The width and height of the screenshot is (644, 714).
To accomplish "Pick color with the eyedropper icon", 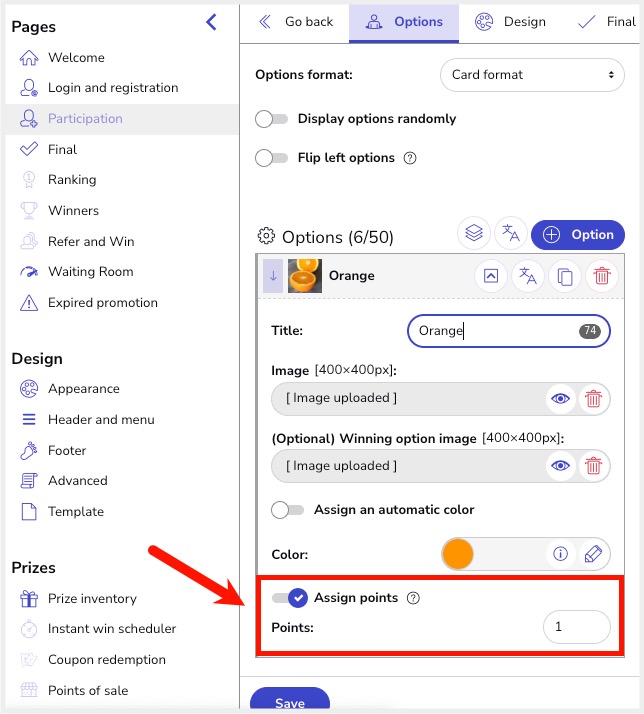I will coord(593,554).
